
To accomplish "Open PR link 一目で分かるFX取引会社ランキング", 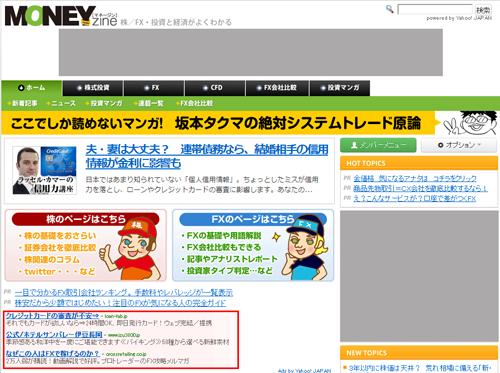I will (124, 293).
